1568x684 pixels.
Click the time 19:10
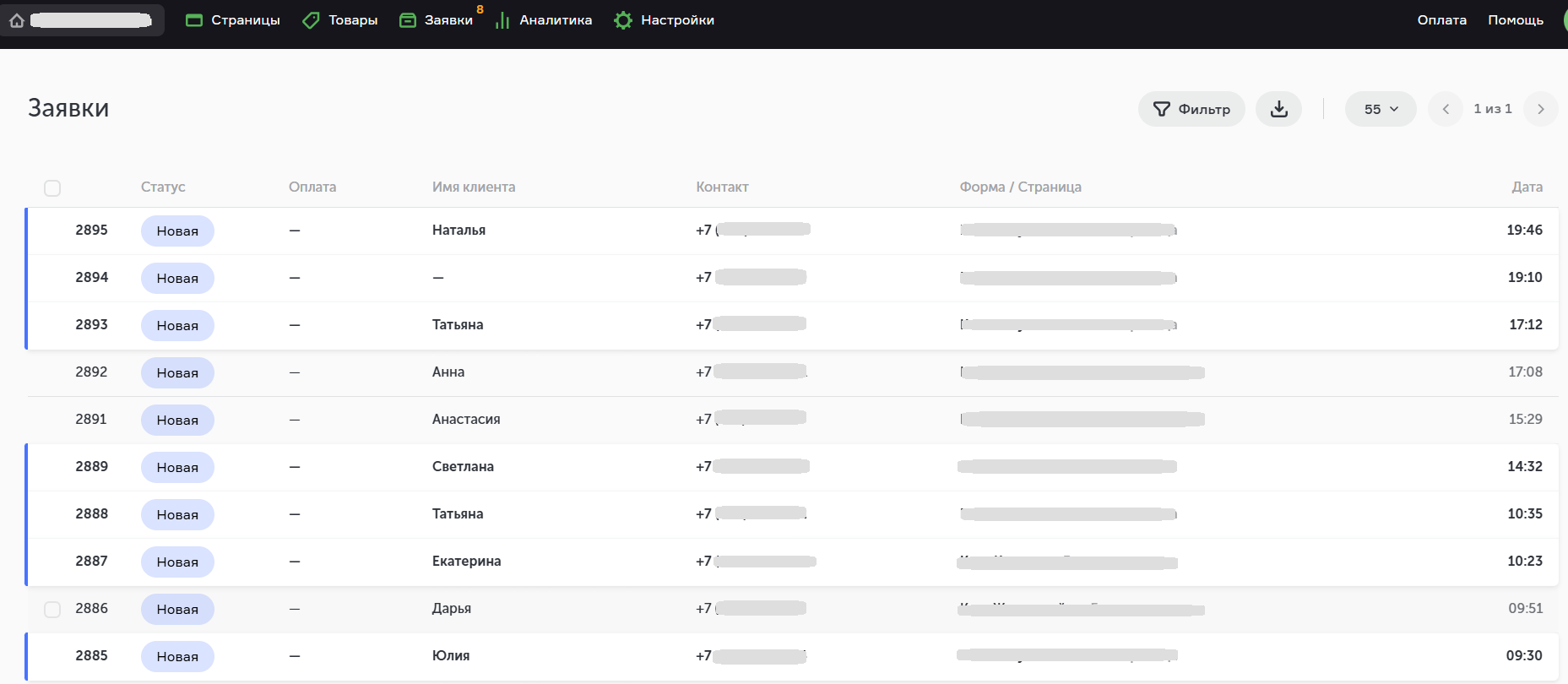click(x=1525, y=277)
